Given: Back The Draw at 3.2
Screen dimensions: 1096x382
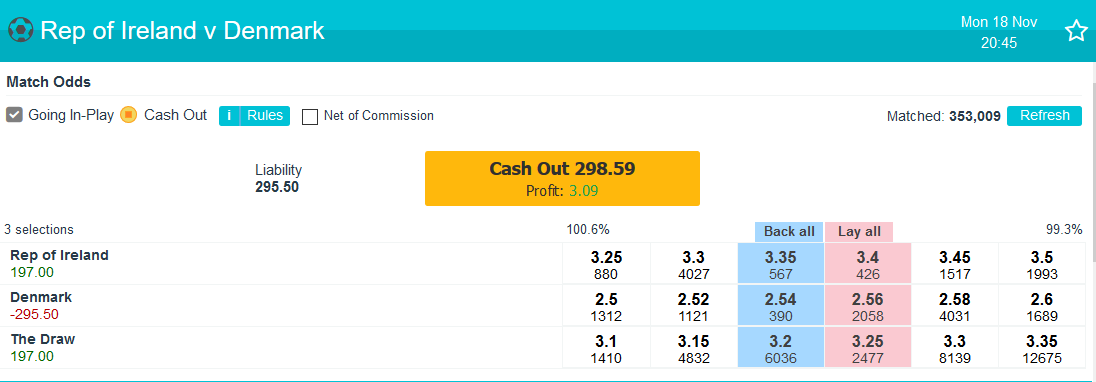Looking at the screenshot, I should [781, 347].
